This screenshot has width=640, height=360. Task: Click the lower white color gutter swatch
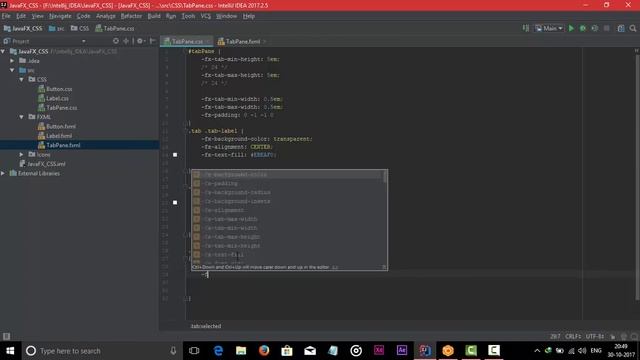click(x=175, y=202)
